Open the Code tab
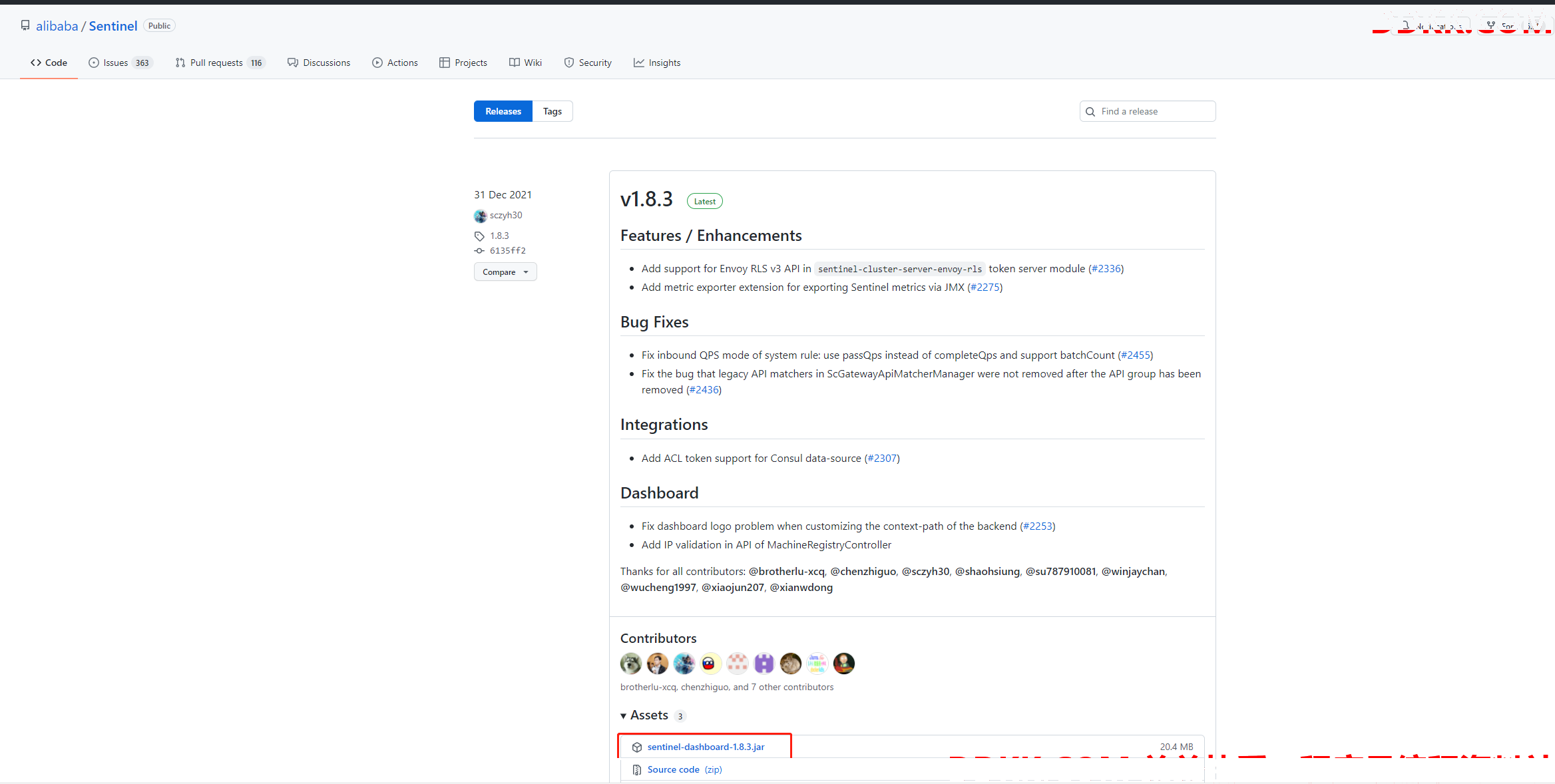The image size is (1555, 784). (49, 63)
